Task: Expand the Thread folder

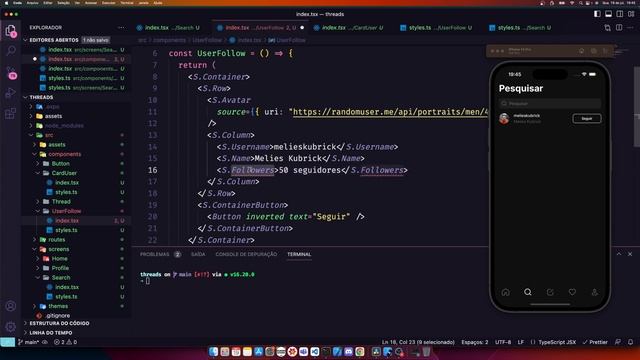Action: click(61, 202)
